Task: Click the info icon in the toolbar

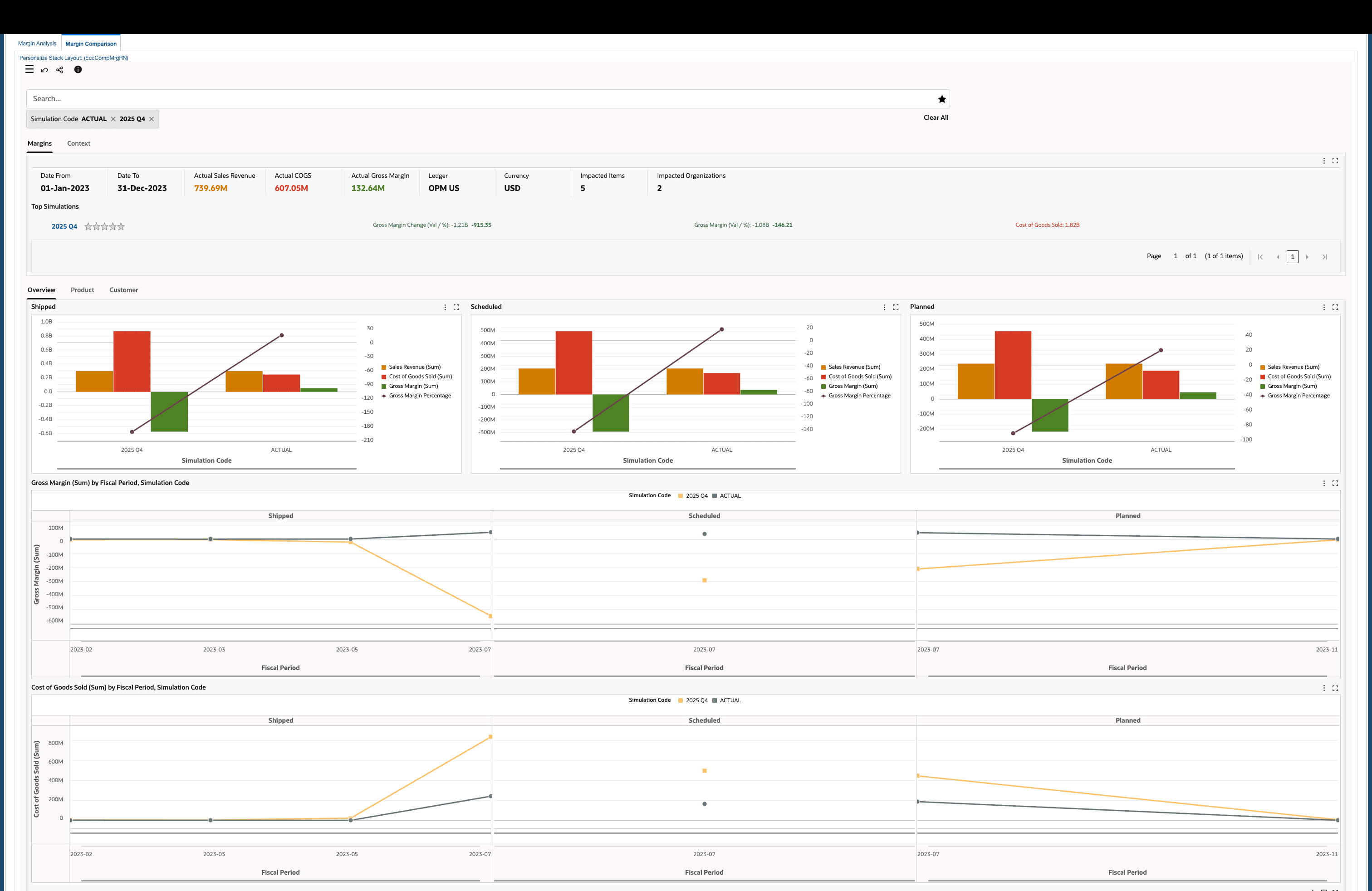Action: (78, 70)
